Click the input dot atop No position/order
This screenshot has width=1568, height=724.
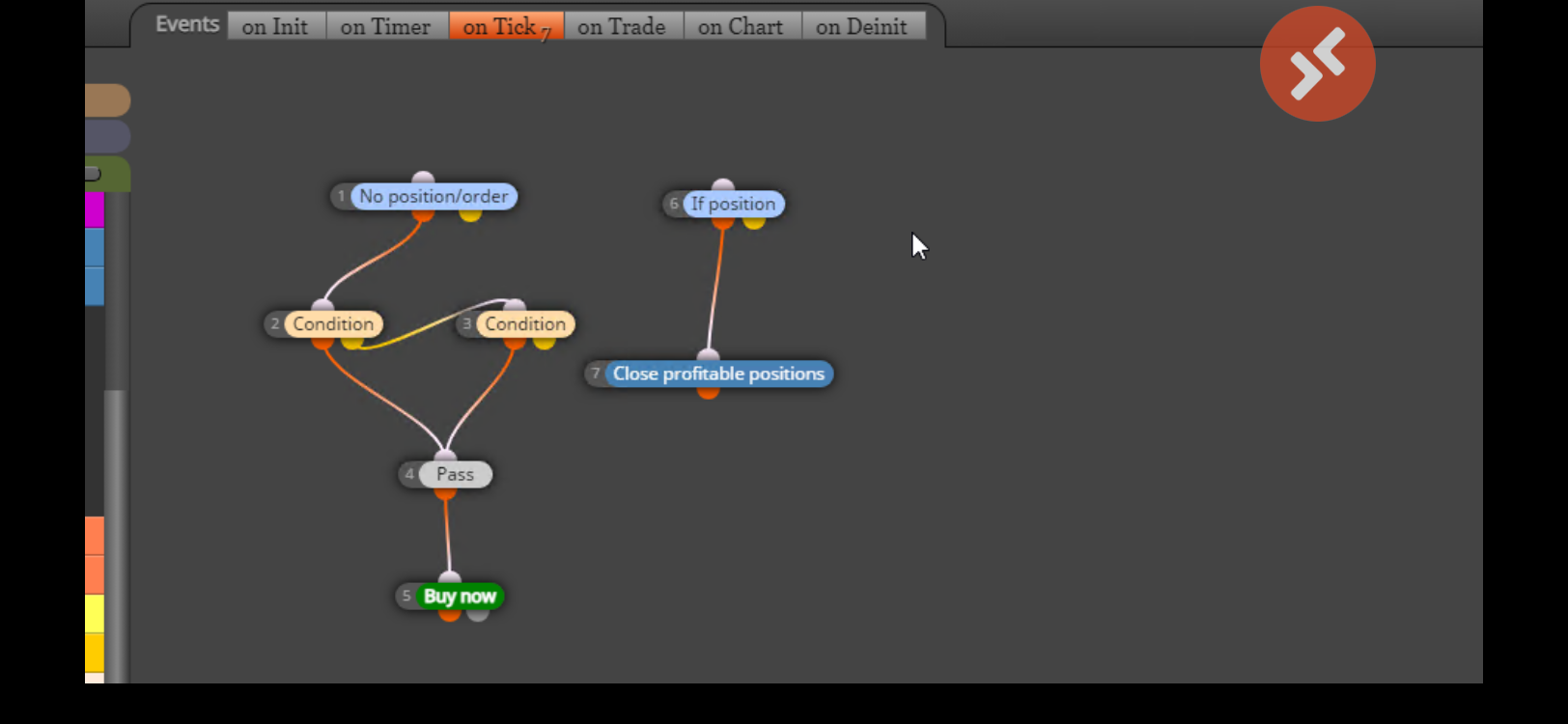click(423, 178)
